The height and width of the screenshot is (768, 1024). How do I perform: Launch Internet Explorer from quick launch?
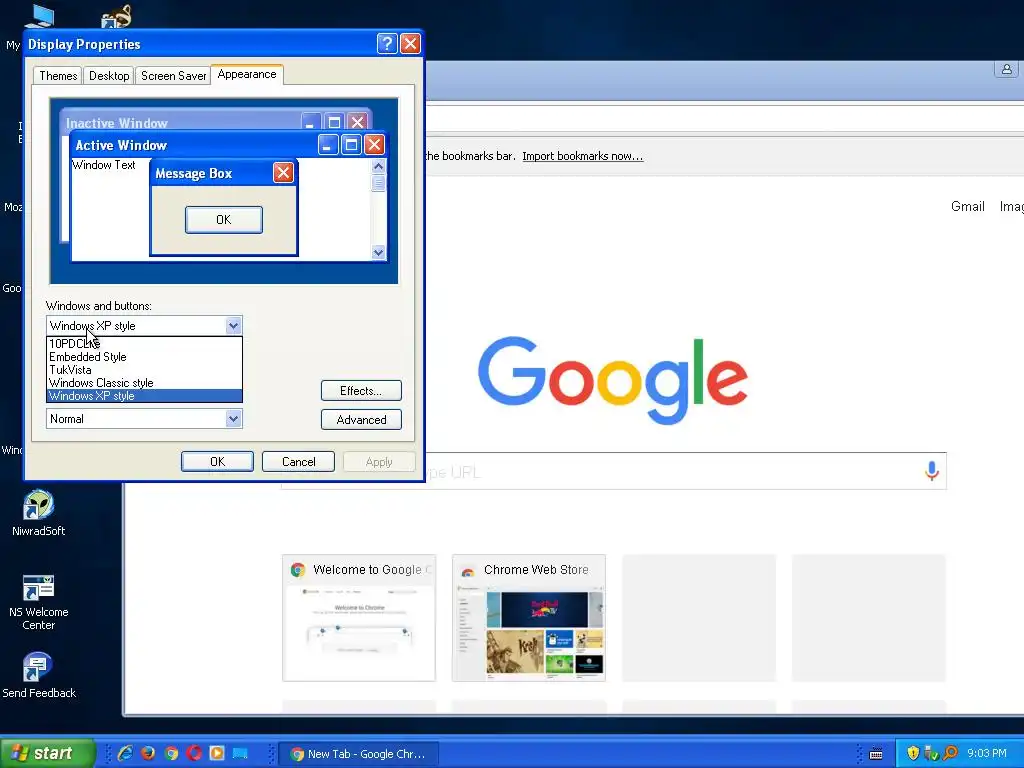[125, 753]
